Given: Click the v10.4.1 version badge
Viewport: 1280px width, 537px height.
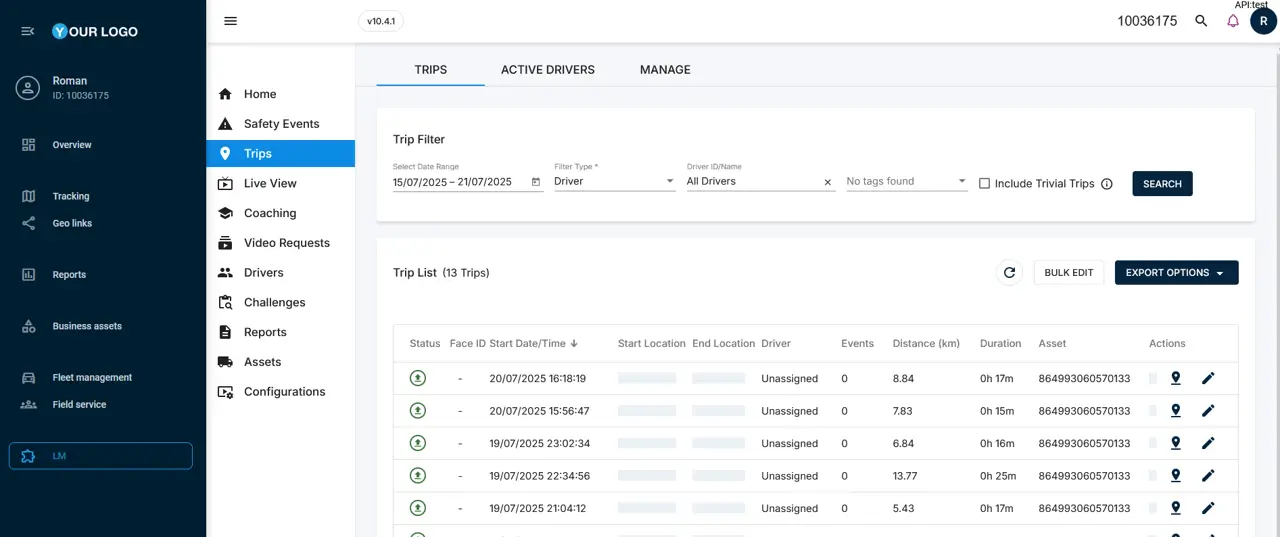Looking at the screenshot, I should 381,21.
